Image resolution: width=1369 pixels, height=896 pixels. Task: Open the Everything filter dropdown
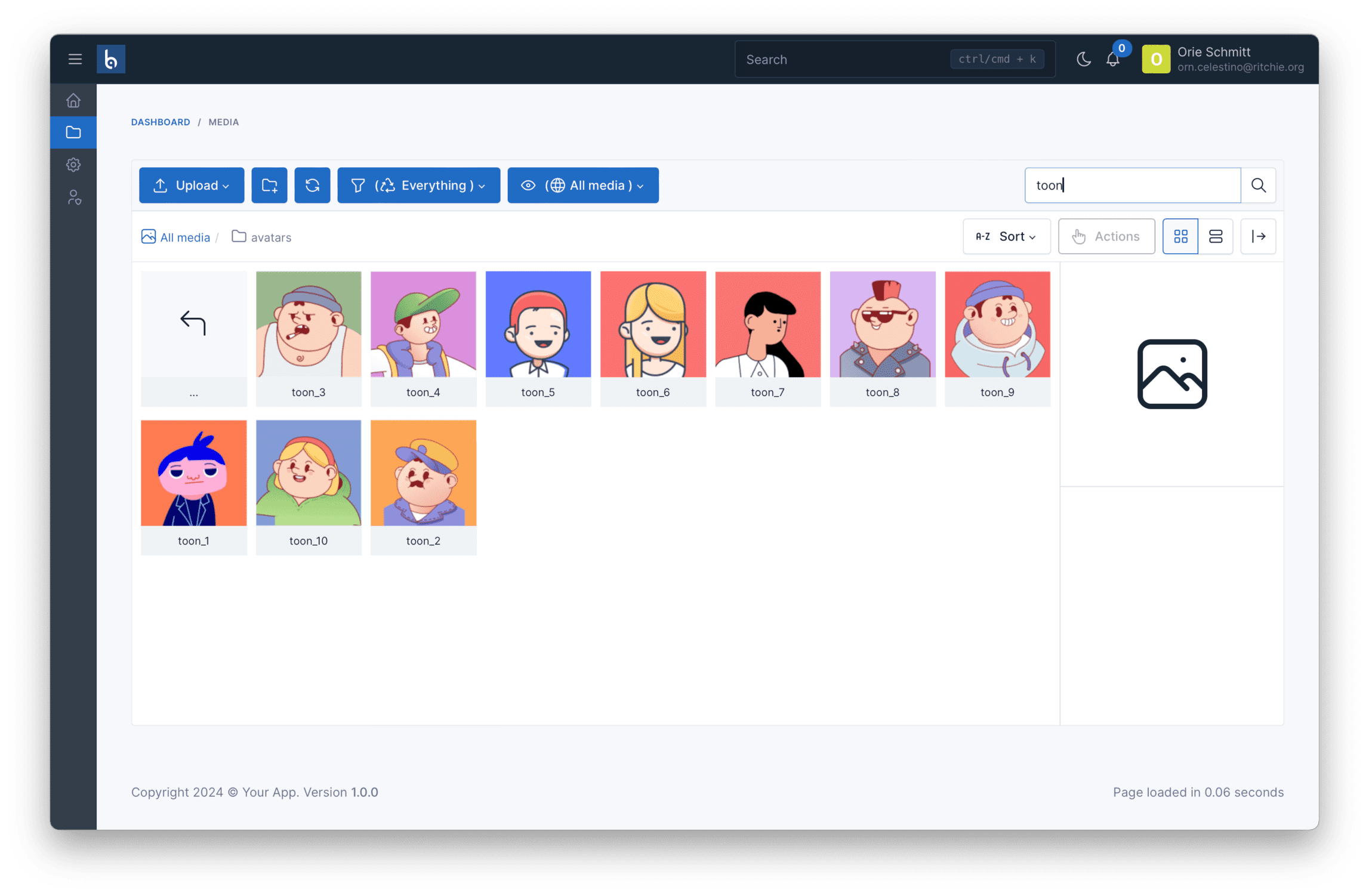click(x=418, y=186)
